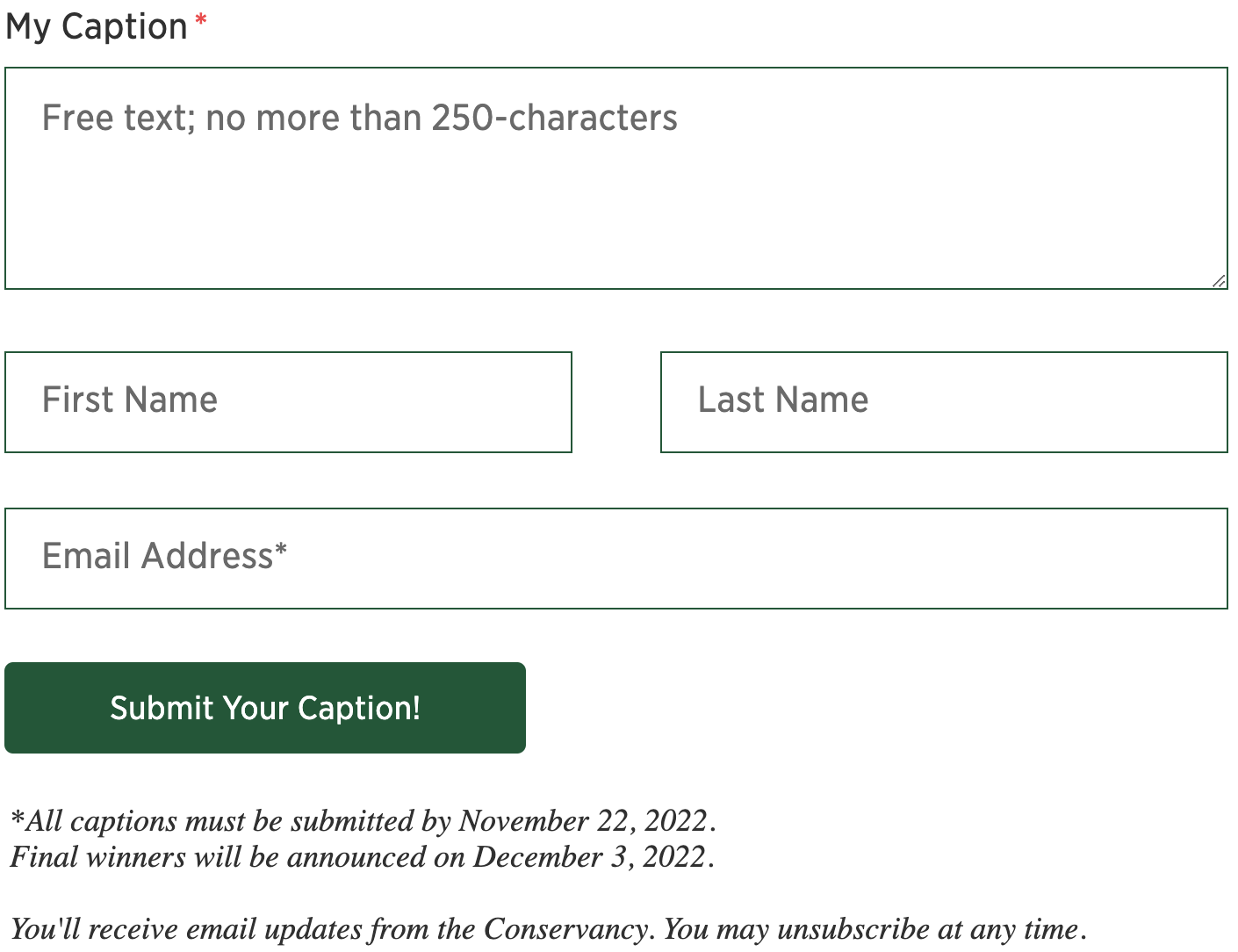The image size is (1238, 952).
Task: Click the "December 3, 2022" announcement date
Action: point(590,856)
